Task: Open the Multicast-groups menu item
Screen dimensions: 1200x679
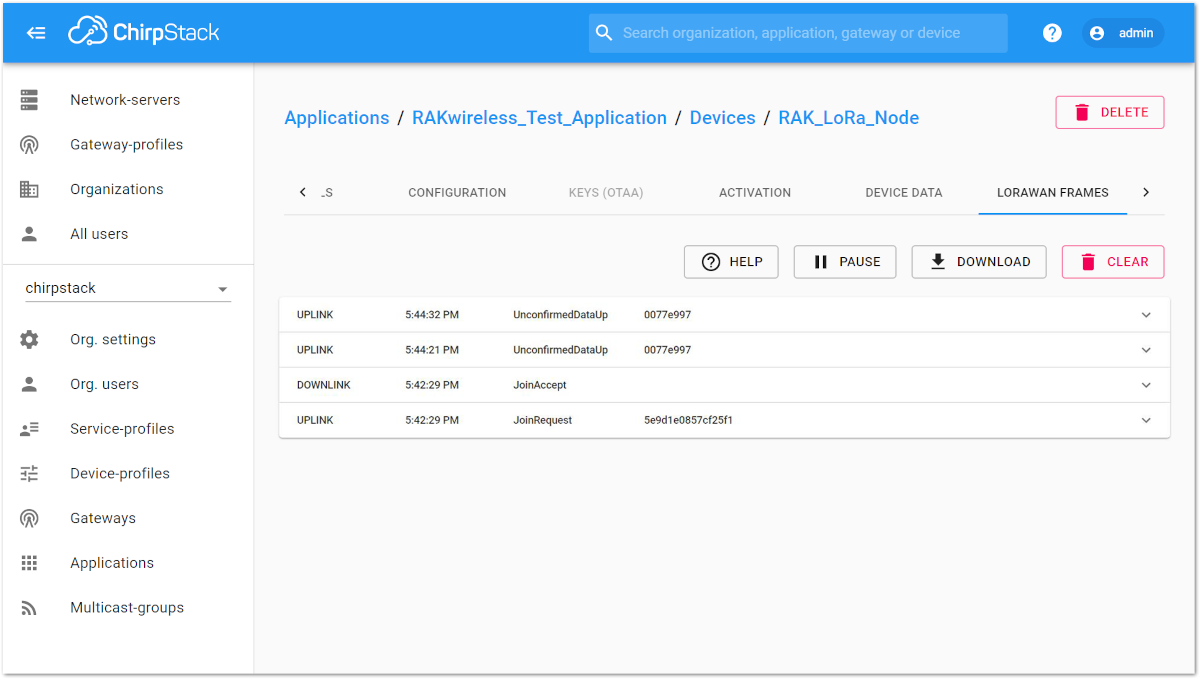Action: coord(128,608)
